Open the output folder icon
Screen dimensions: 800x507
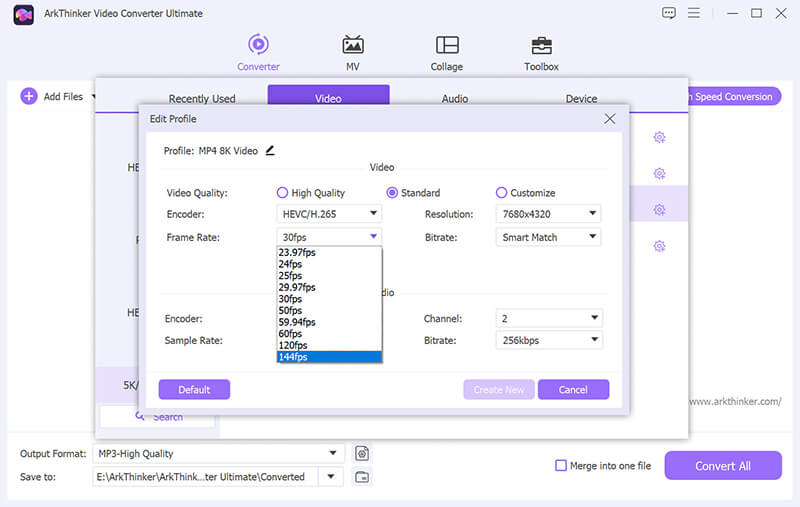(x=362, y=477)
